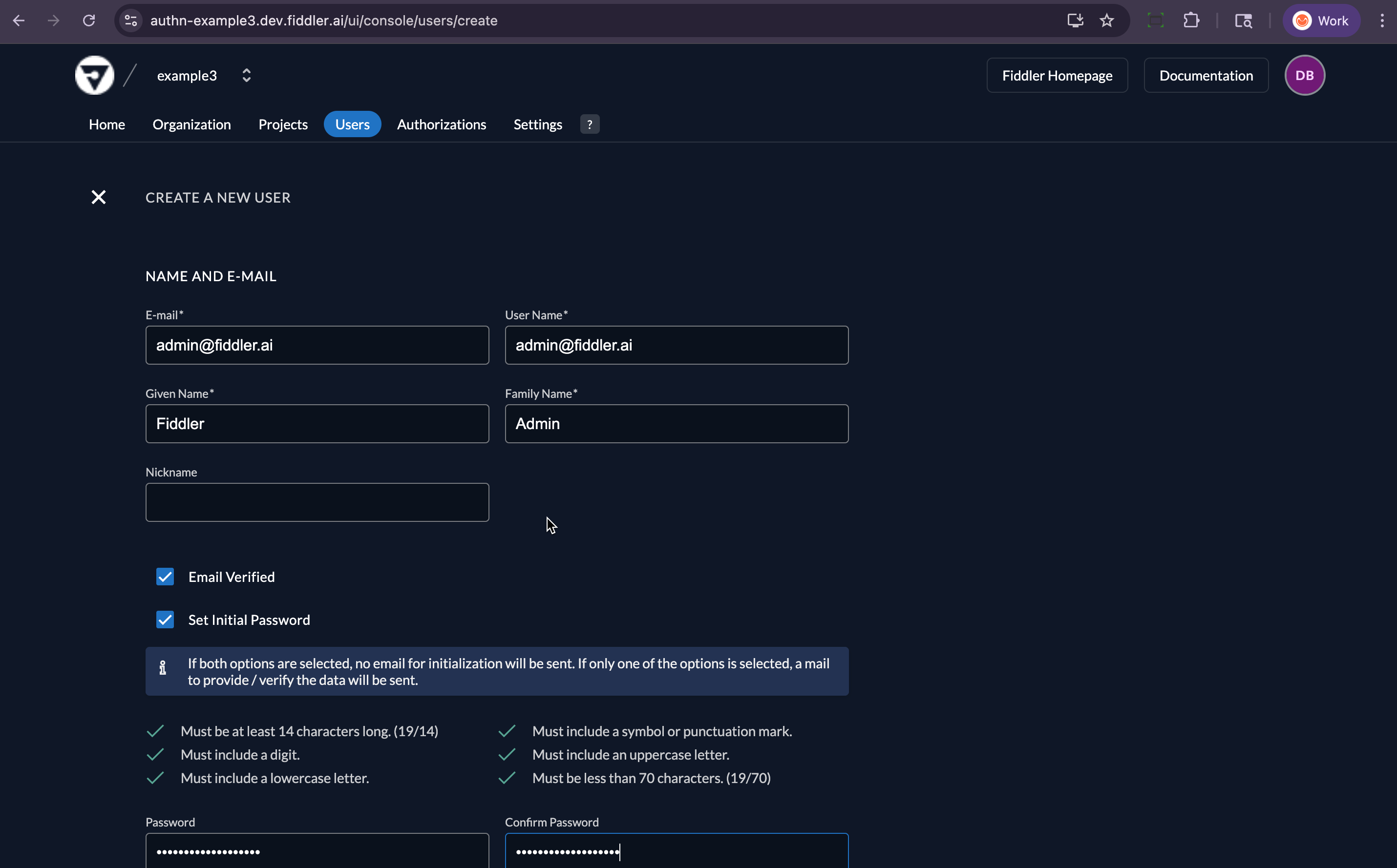Disable the Set Initial Password option
The image size is (1397, 868).
(165, 620)
